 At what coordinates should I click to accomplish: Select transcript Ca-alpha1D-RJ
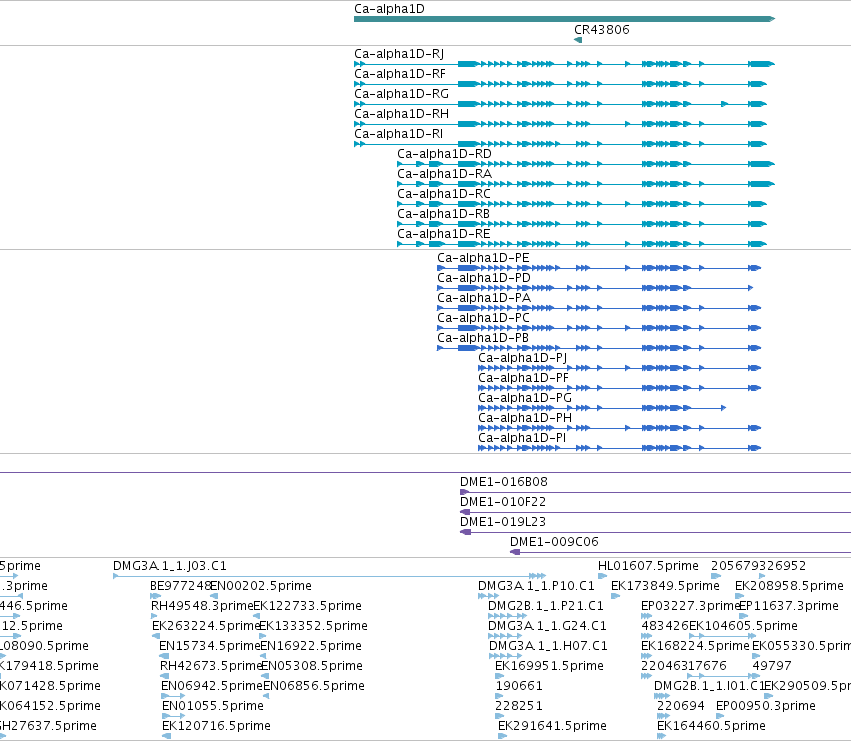(564, 64)
